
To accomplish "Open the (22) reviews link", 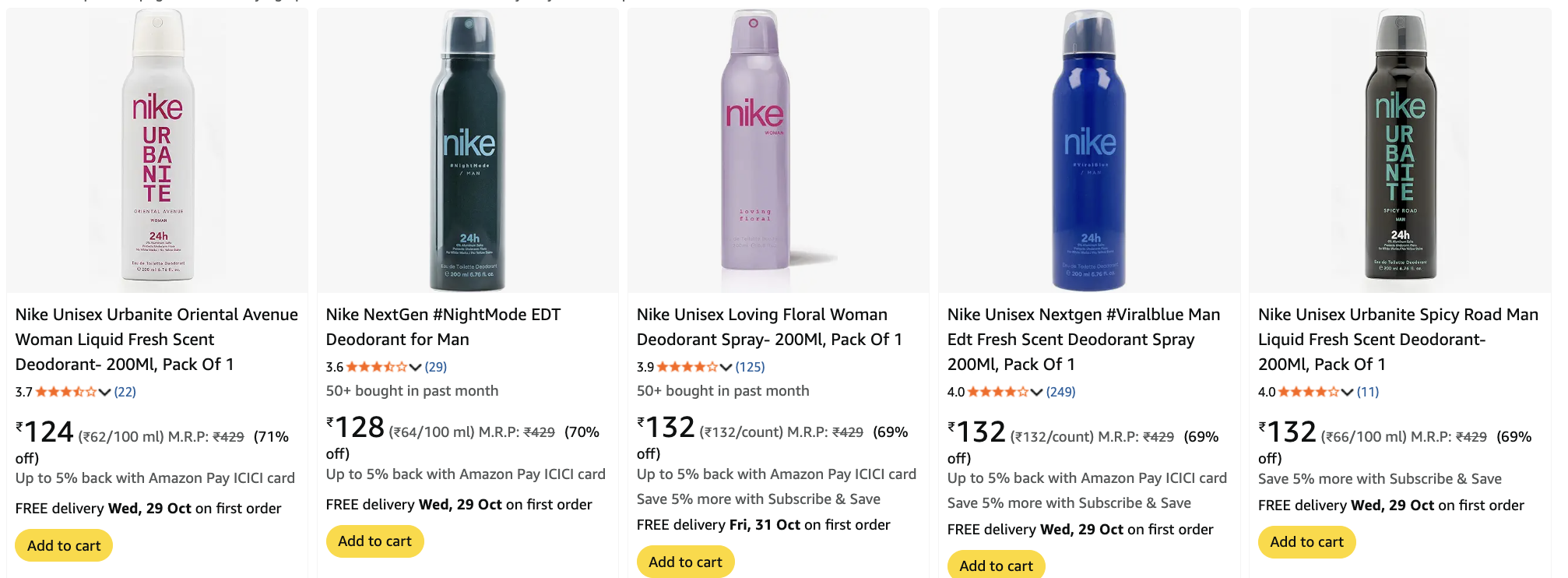I will [125, 392].
